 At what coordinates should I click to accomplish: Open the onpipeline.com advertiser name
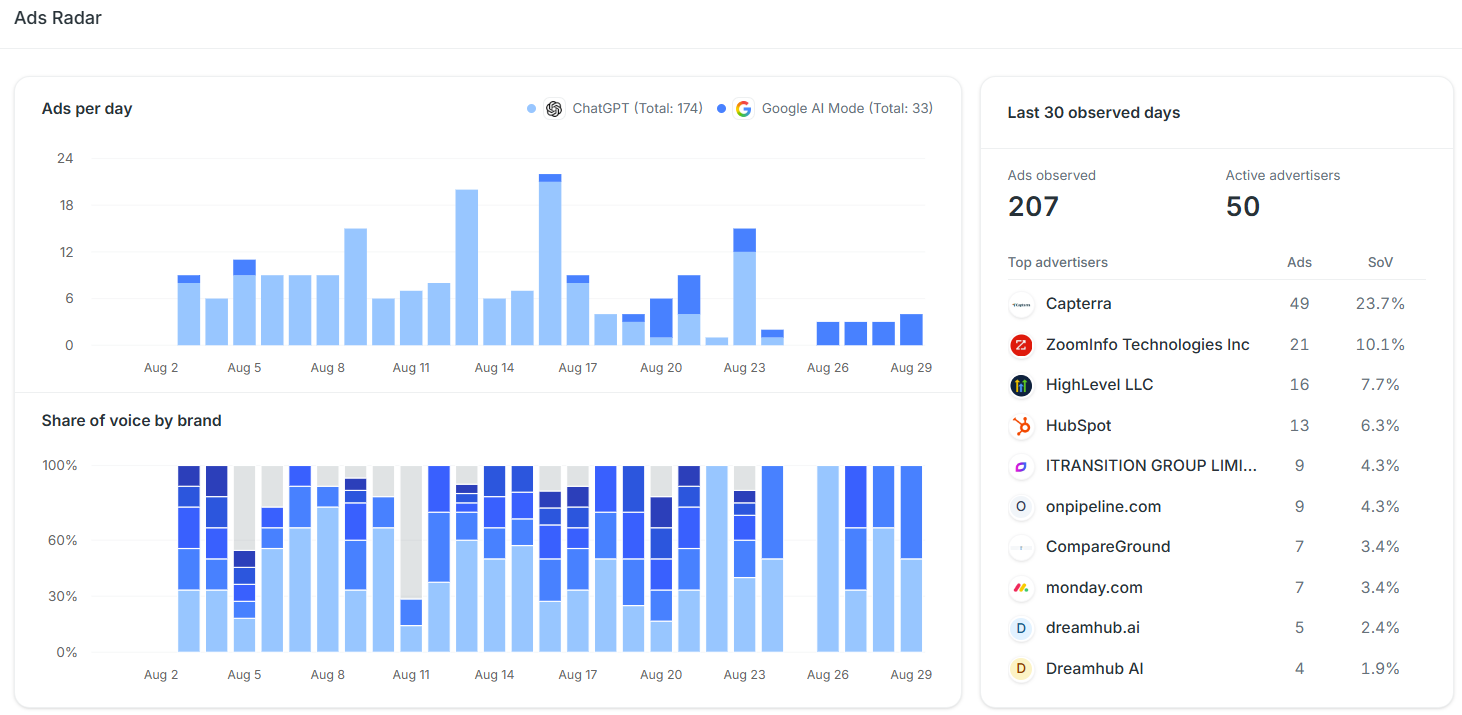(1104, 507)
